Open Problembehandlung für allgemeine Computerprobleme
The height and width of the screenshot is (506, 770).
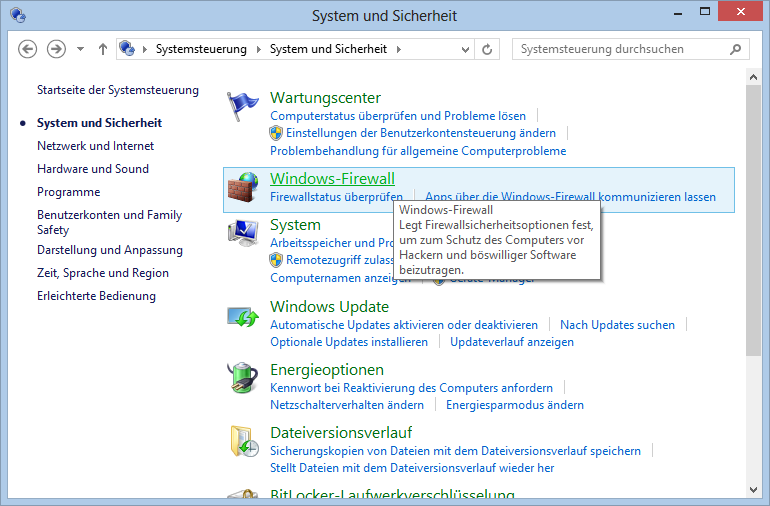tap(418, 151)
